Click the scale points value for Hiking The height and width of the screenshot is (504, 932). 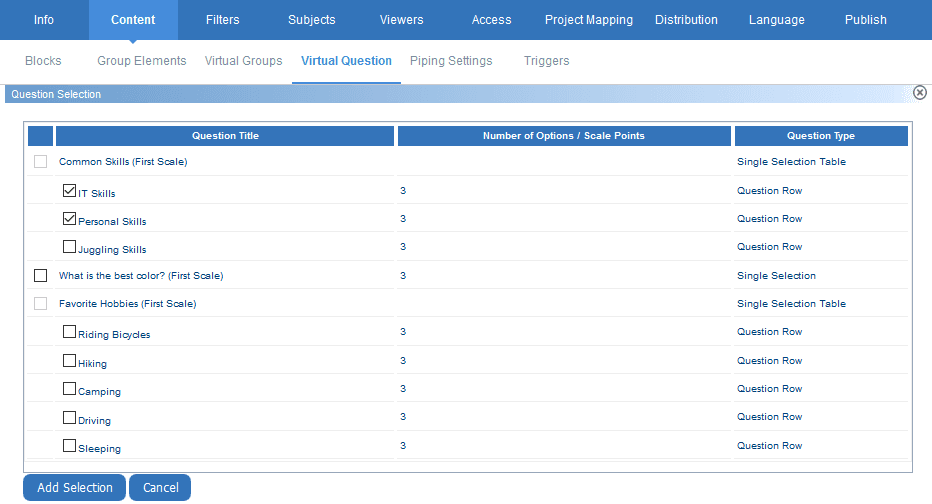coord(403,361)
